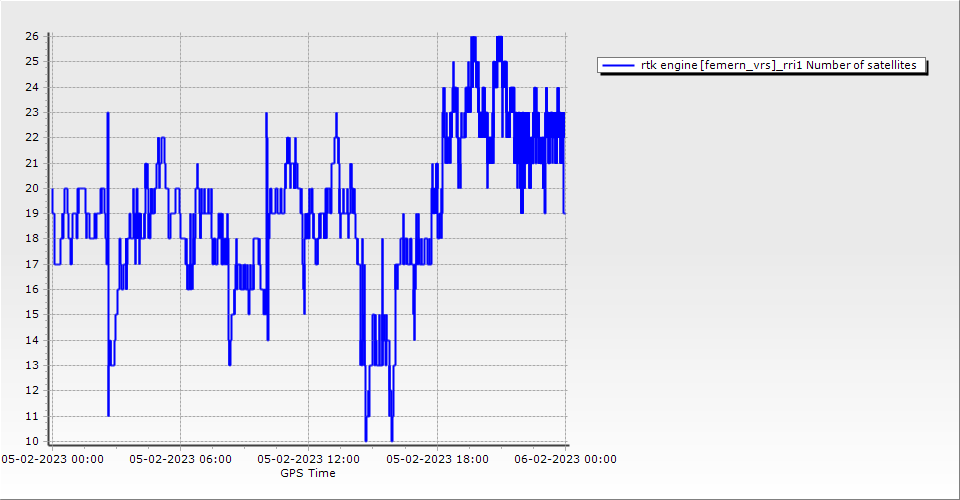The image size is (960, 500).
Task: Click the y-axis tick label 20
Action: (32, 188)
